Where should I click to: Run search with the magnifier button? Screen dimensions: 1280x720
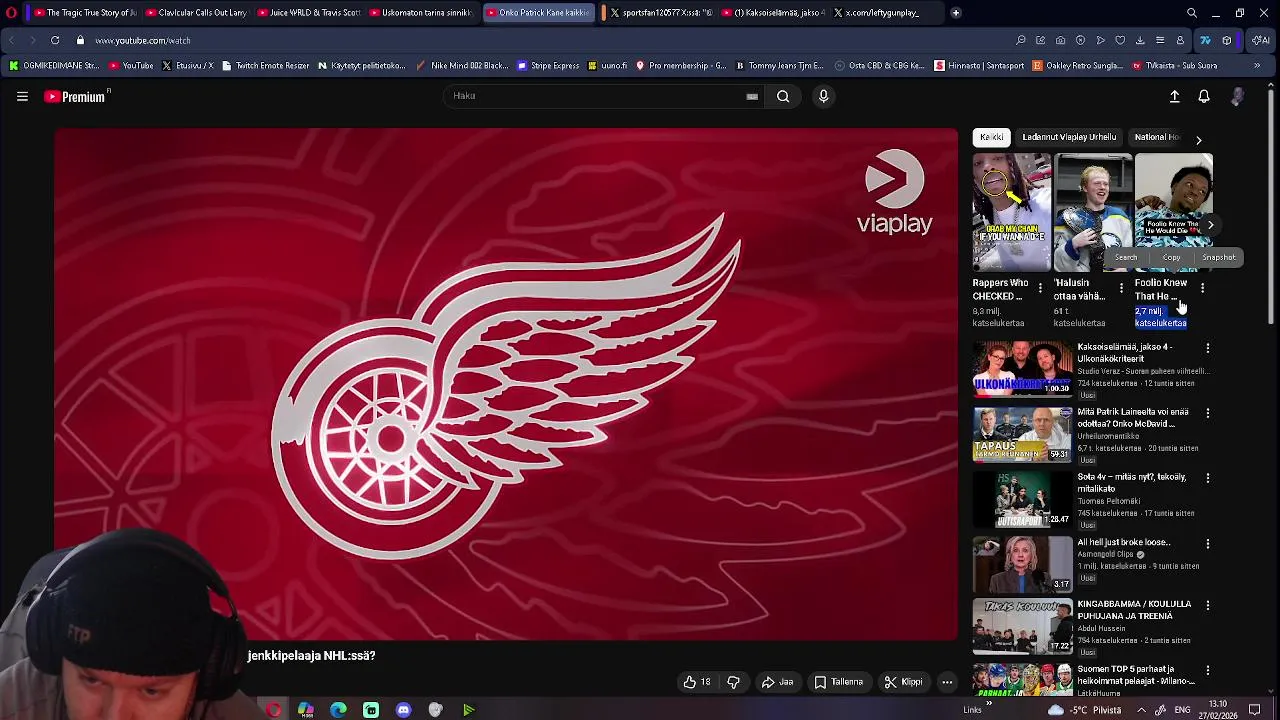click(x=783, y=96)
